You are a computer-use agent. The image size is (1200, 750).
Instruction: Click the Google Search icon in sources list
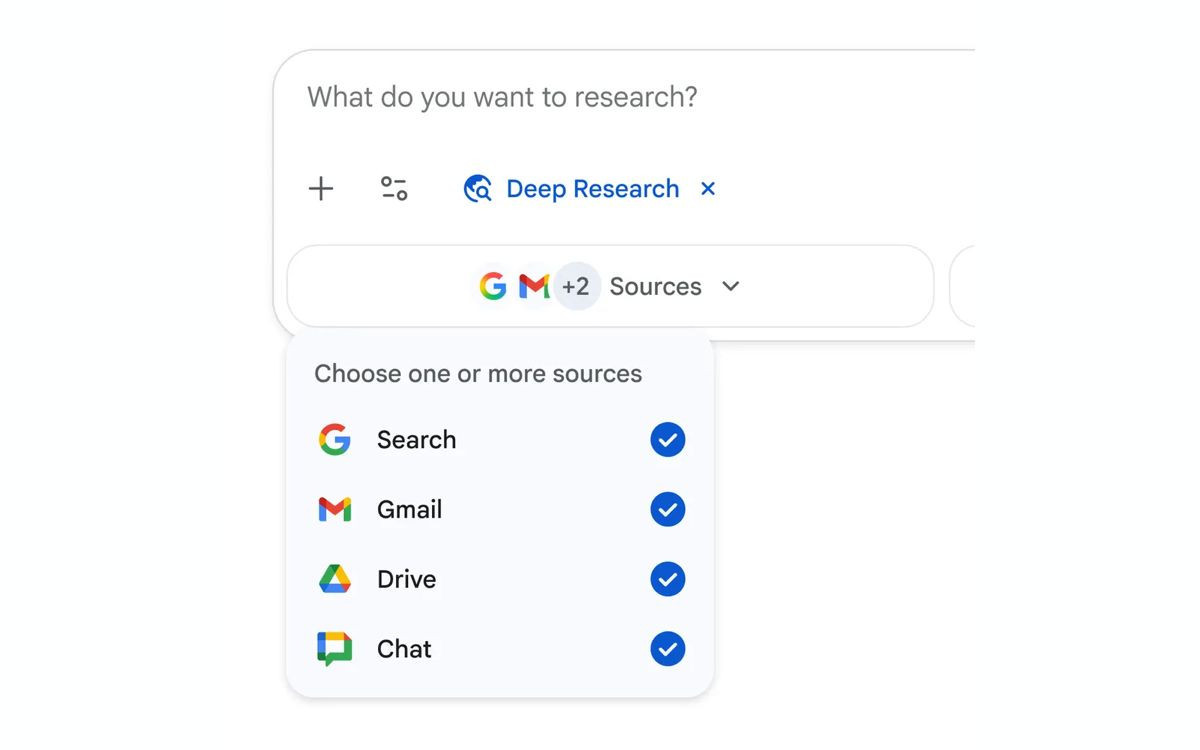(x=335, y=439)
